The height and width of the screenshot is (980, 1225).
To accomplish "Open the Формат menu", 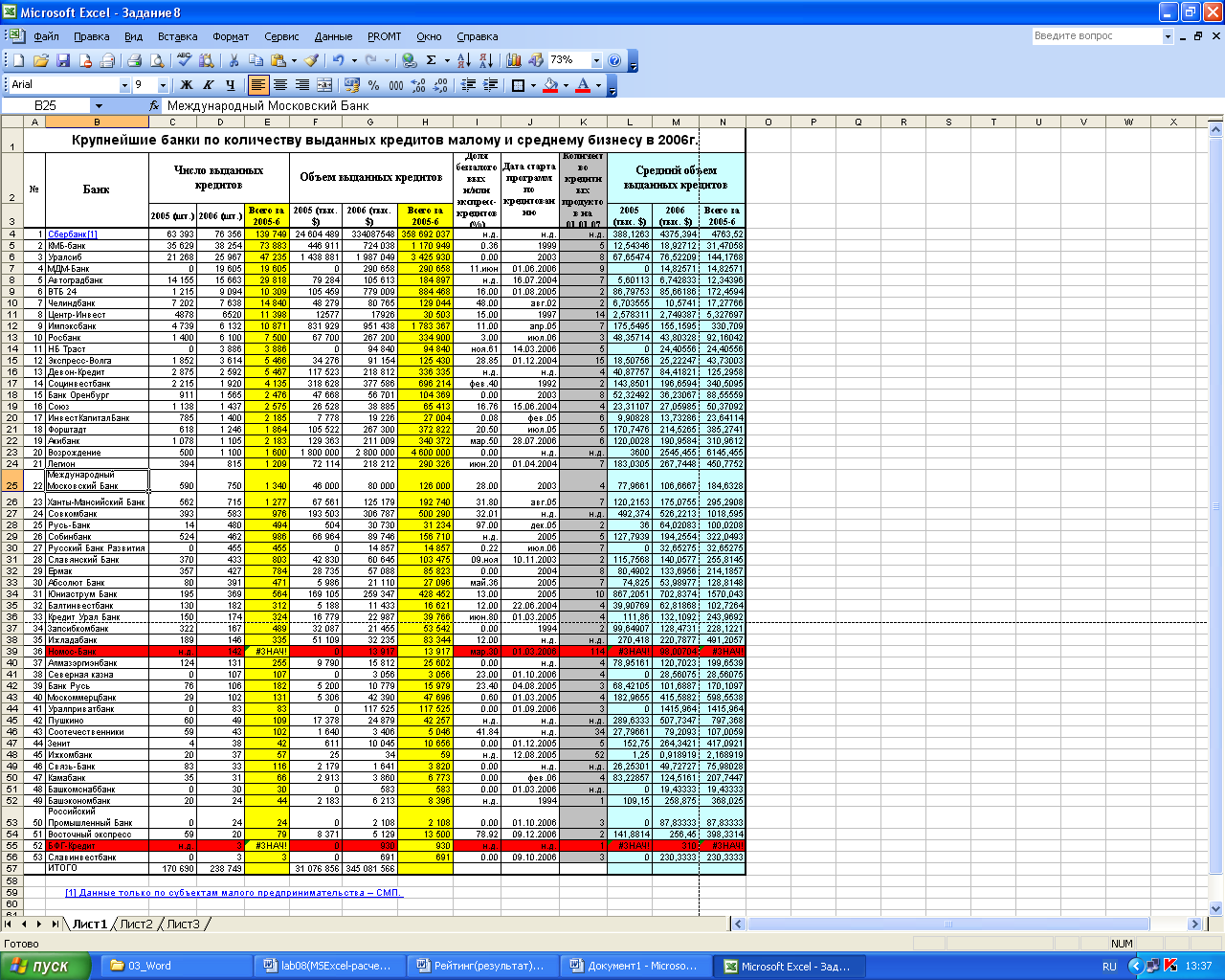I will click(231, 36).
